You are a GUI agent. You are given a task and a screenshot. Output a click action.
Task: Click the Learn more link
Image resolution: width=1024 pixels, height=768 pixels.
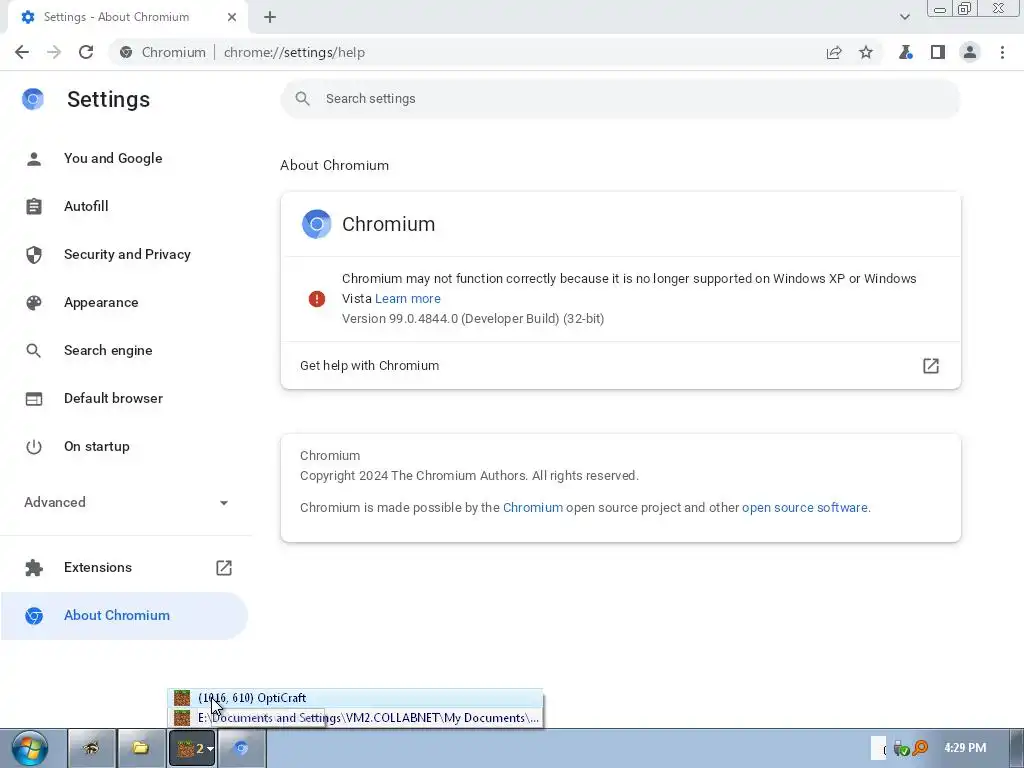tap(408, 298)
